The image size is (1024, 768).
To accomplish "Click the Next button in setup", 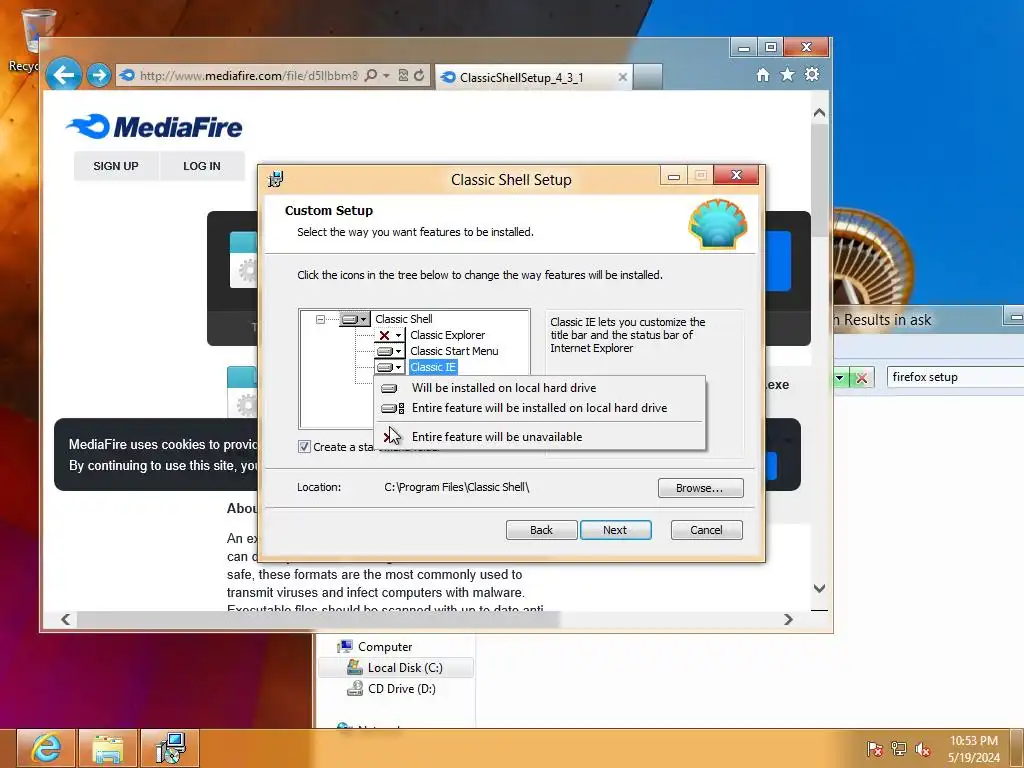I will (615, 530).
